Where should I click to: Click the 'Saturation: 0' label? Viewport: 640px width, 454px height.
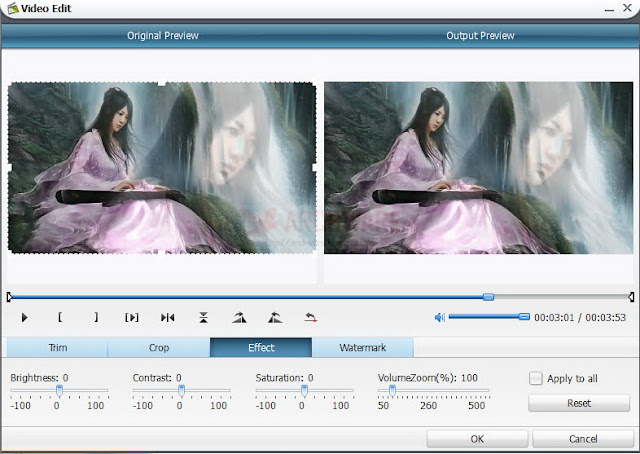(284, 378)
